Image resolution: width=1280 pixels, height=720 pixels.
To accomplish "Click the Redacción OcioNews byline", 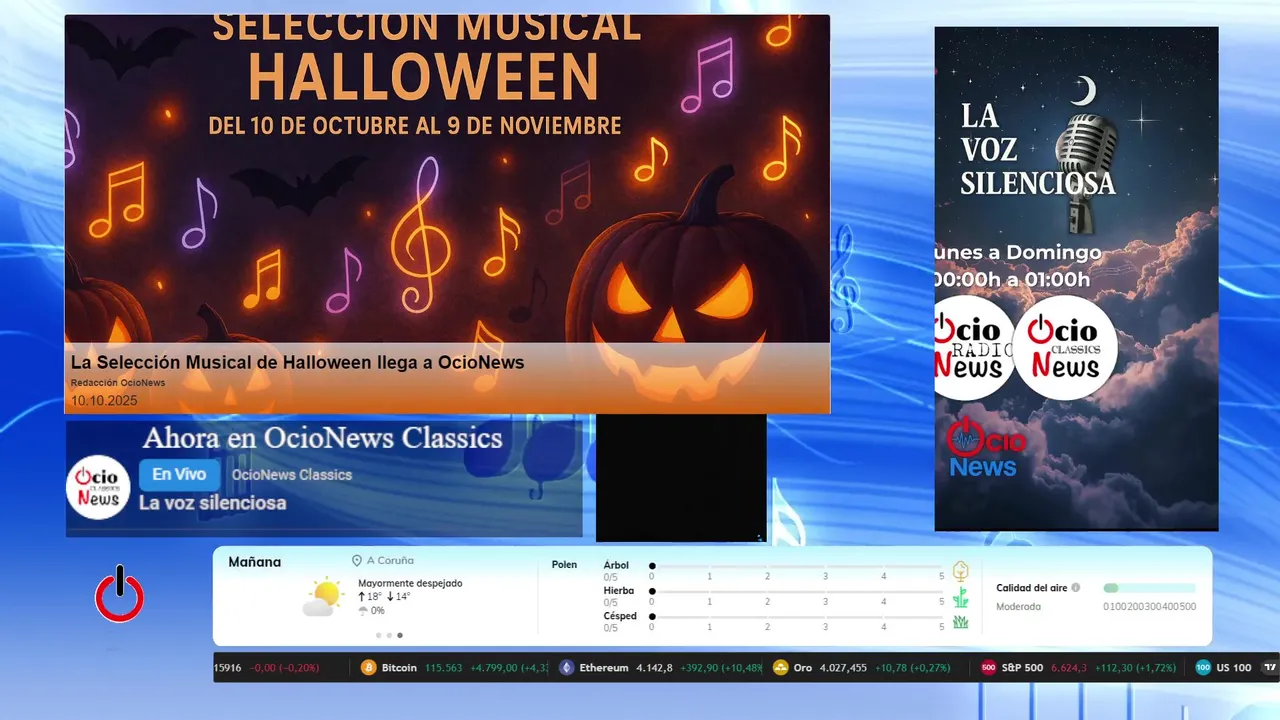I will coord(118,383).
